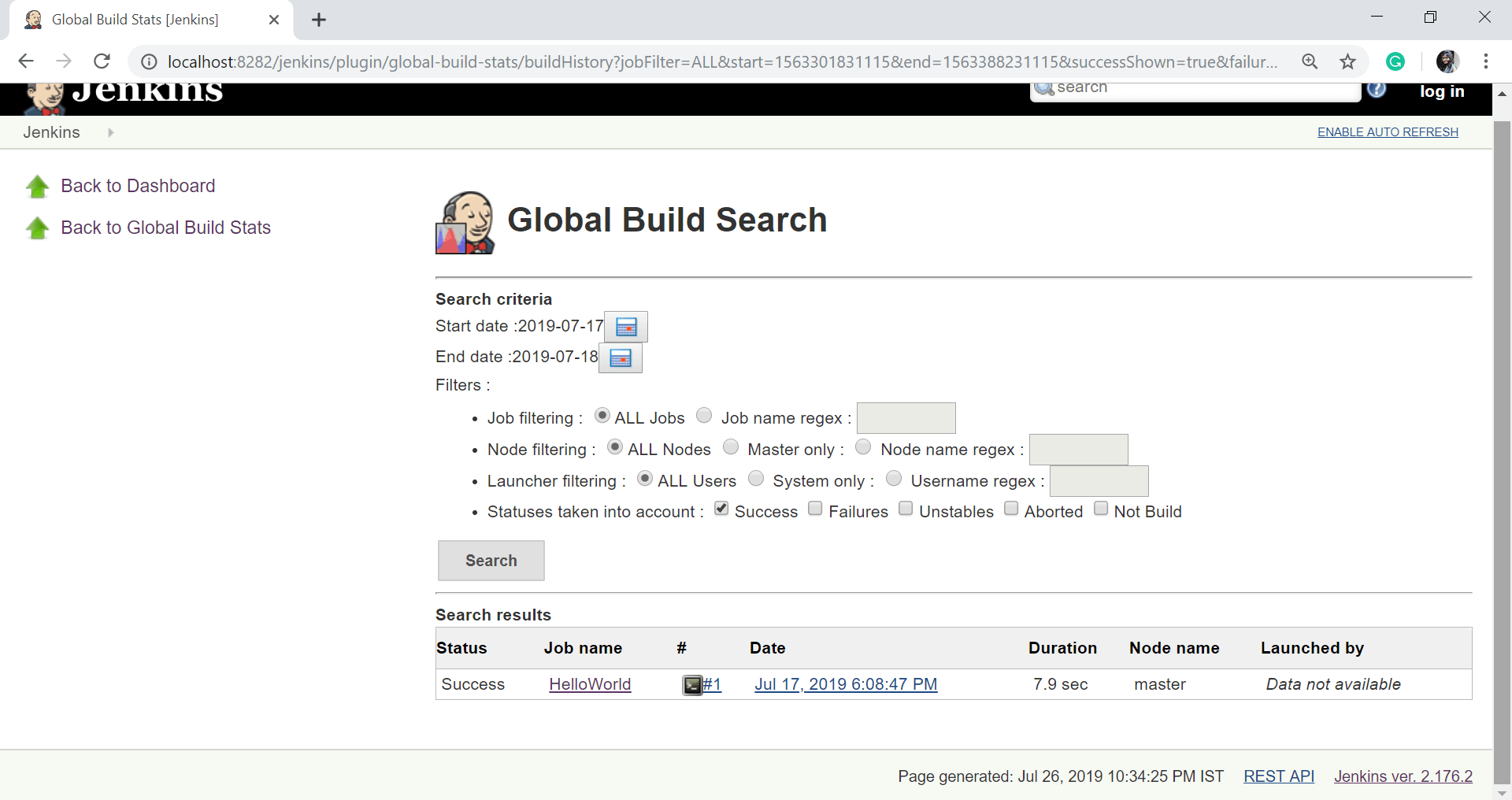The width and height of the screenshot is (1512, 800).
Task: Select the Global Build Stats browser tab
Action: [151, 20]
